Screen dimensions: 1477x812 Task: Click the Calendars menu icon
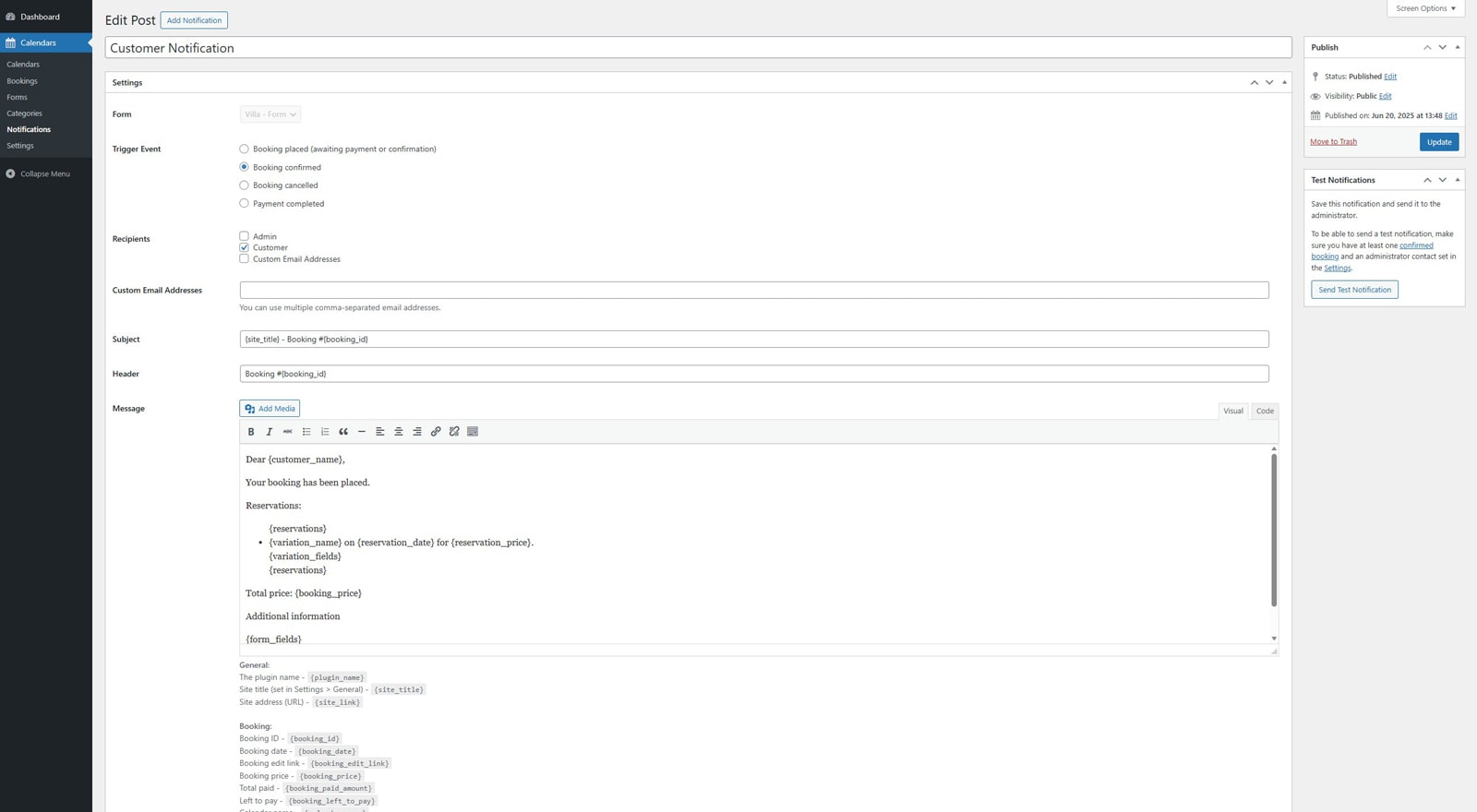(11, 42)
